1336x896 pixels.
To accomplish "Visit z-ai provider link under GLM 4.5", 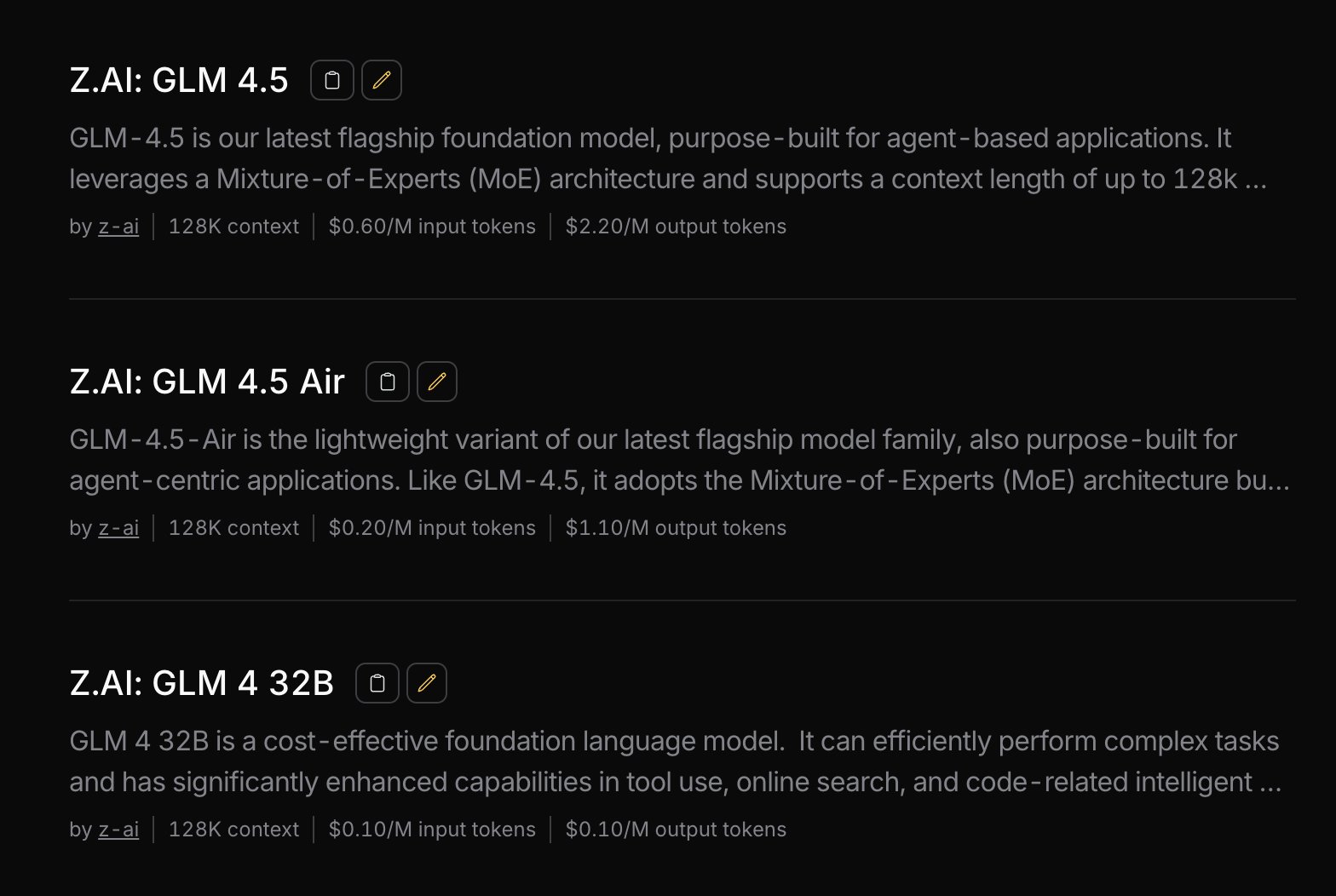I will click(x=118, y=227).
